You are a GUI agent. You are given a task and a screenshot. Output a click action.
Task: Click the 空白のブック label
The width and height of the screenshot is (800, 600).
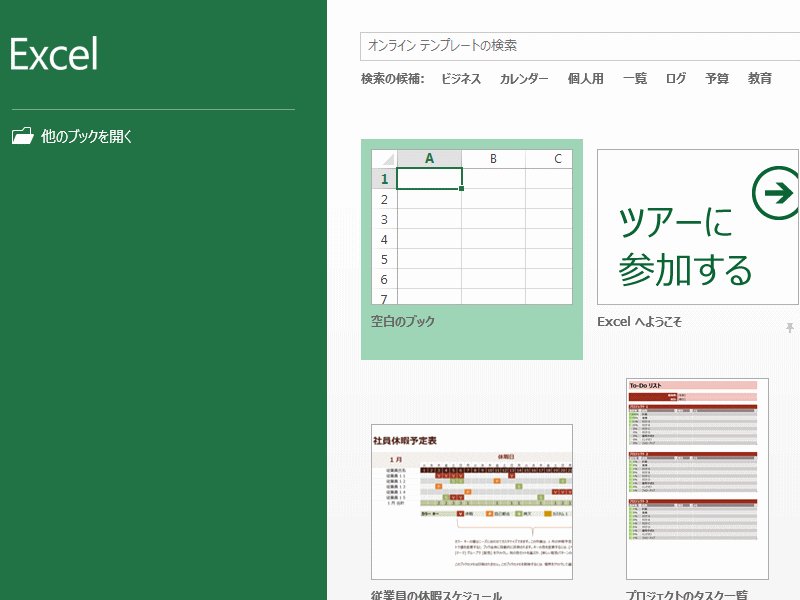click(x=403, y=321)
